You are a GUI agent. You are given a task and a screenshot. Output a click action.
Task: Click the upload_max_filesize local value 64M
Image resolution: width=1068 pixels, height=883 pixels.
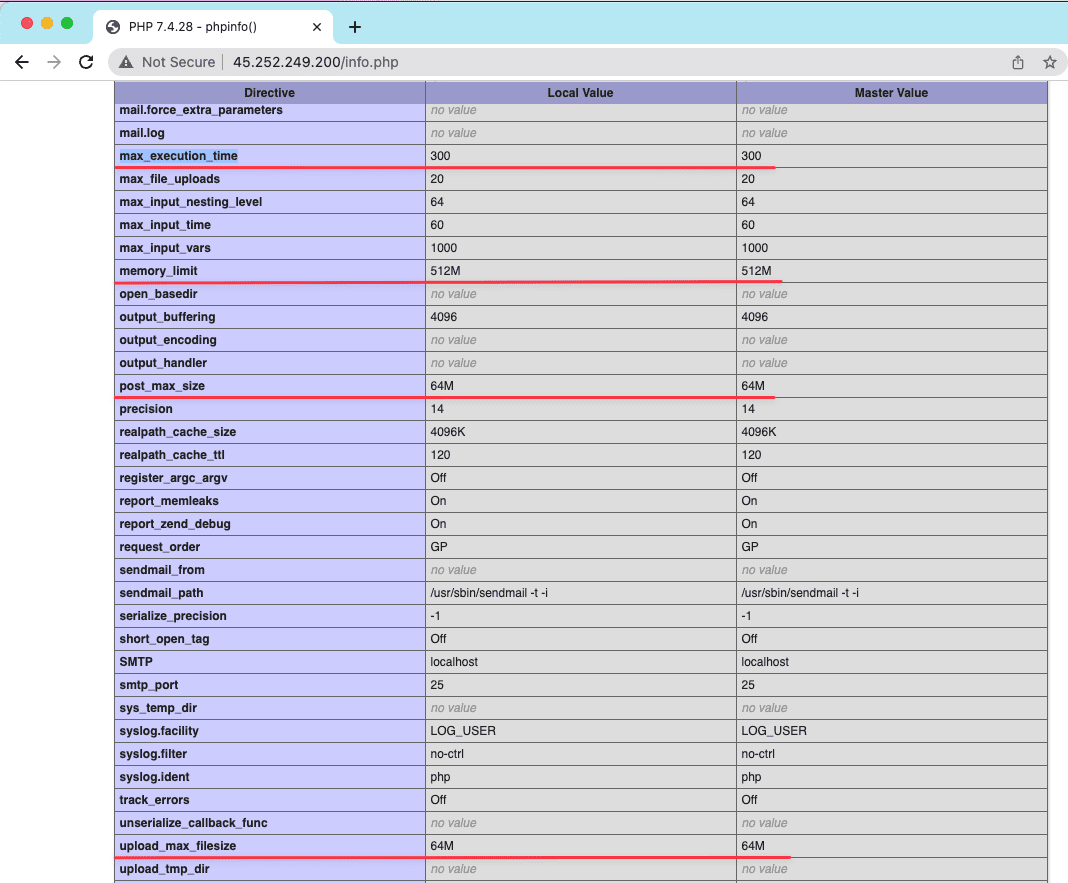coord(442,846)
